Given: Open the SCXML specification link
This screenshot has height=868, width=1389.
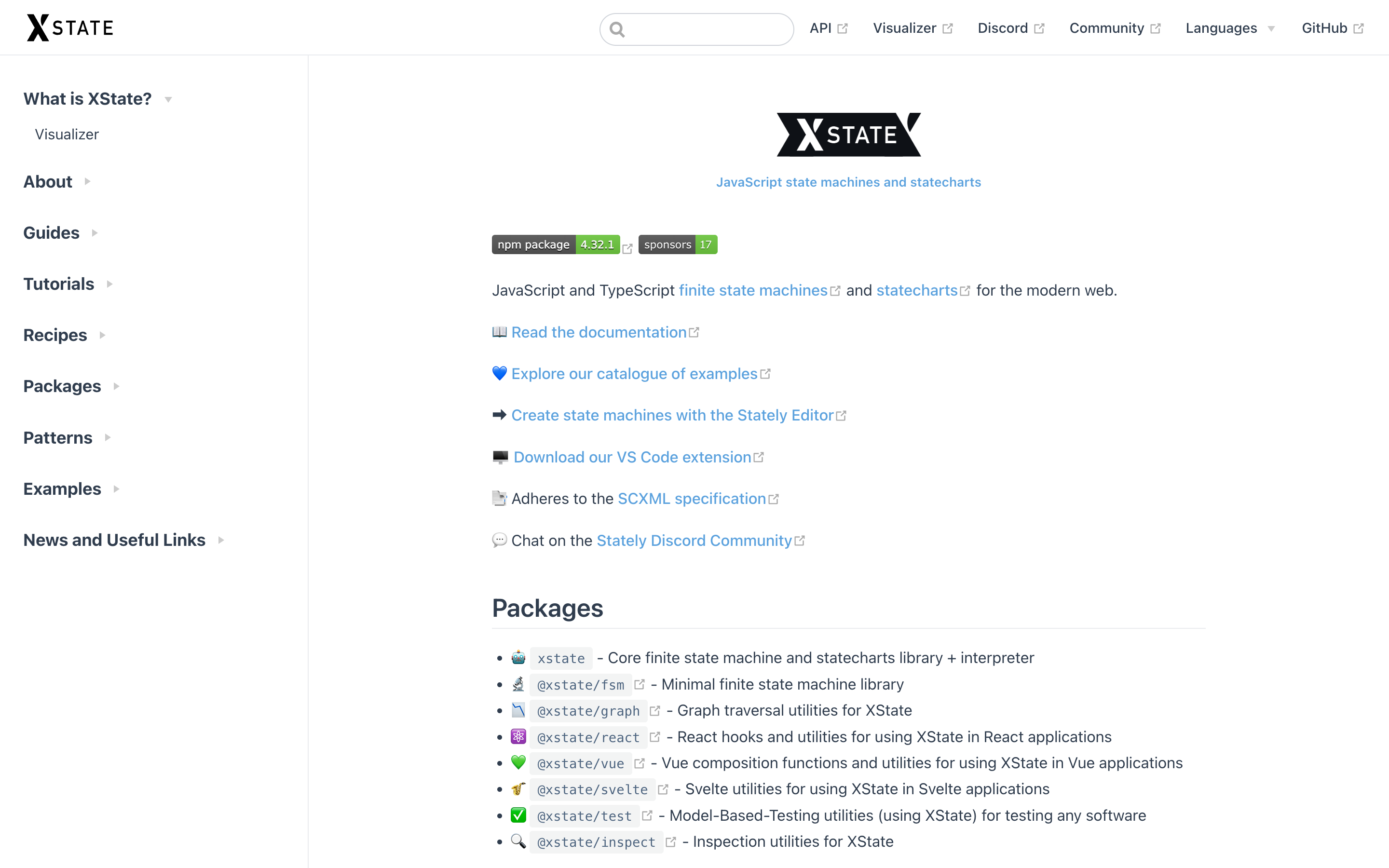Looking at the screenshot, I should 692,498.
